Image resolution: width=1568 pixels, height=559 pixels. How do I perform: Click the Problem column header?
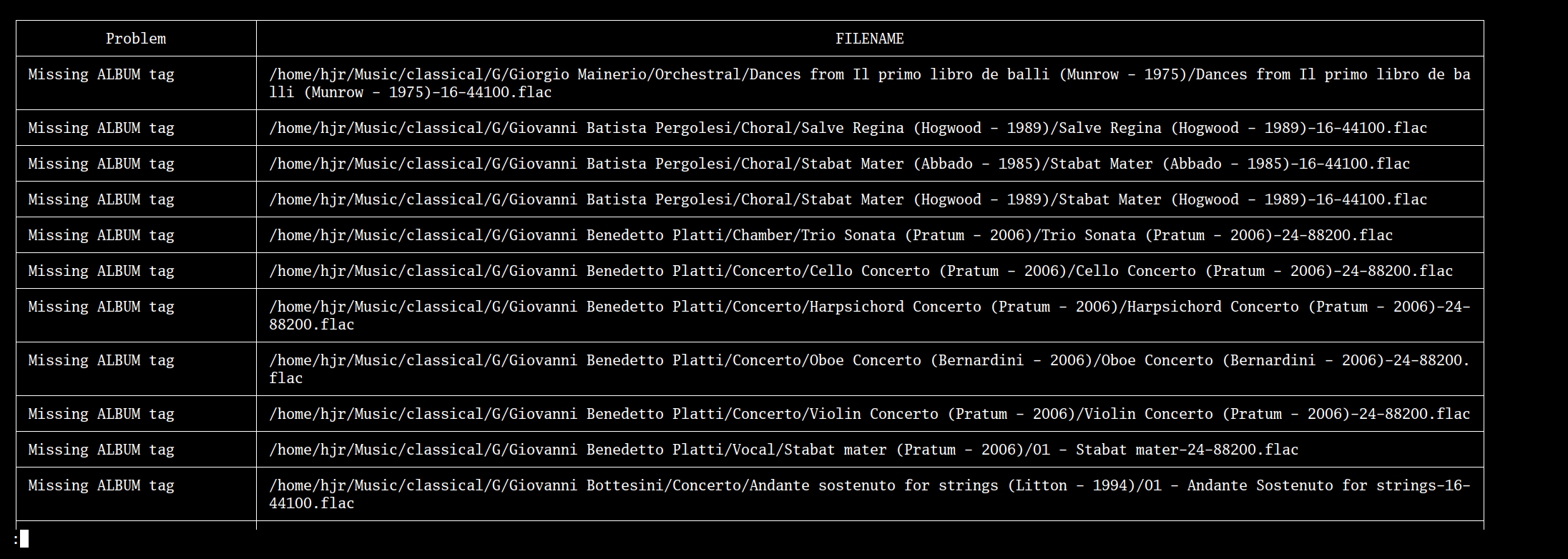point(136,39)
